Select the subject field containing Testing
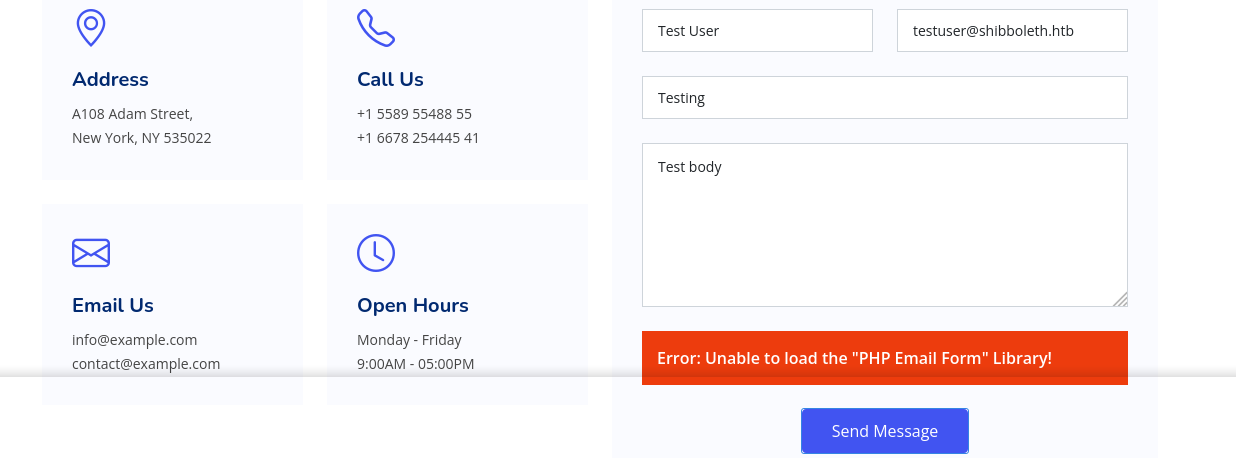Image resolution: width=1236 pixels, height=458 pixels. pos(884,98)
